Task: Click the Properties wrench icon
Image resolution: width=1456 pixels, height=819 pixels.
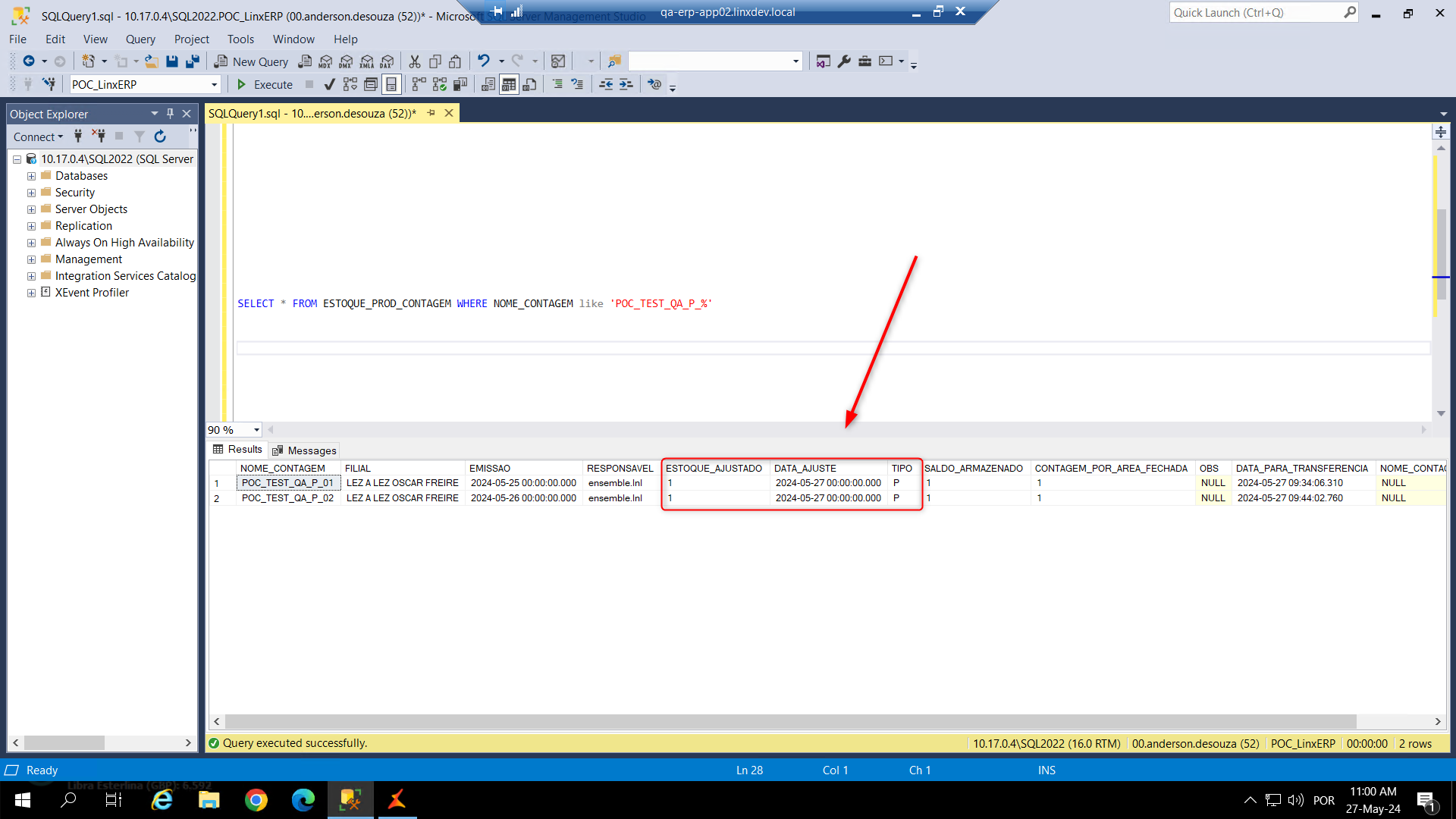Action: pyautogui.click(x=844, y=61)
